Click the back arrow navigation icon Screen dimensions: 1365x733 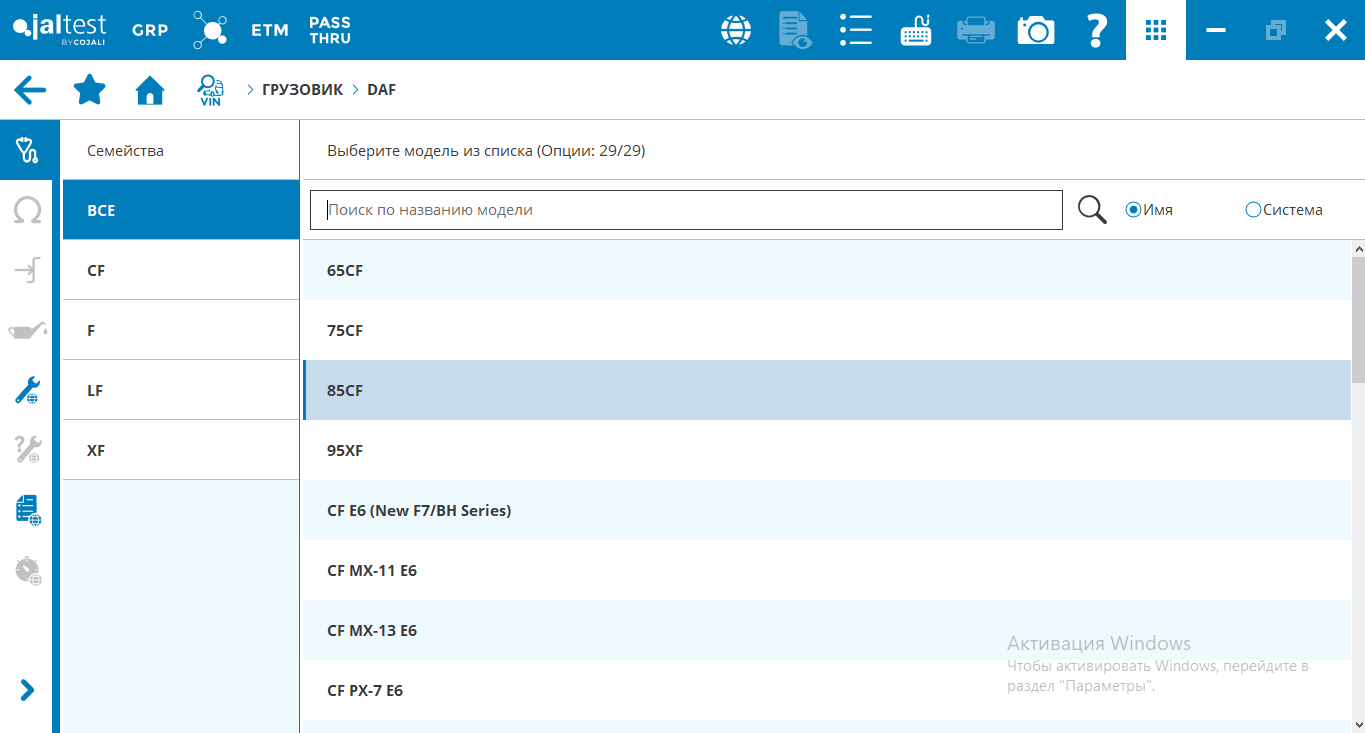point(30,90)
